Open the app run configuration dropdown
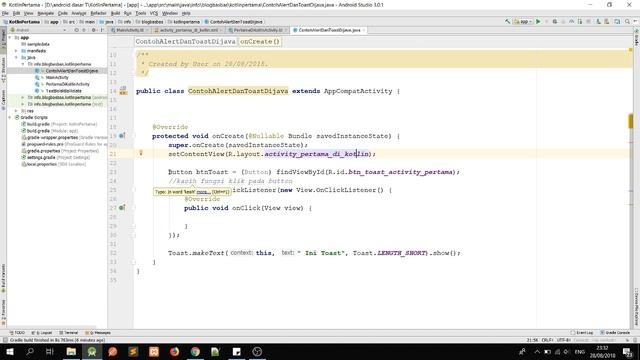This screenshot has width=640, height=360. [523, 22]
